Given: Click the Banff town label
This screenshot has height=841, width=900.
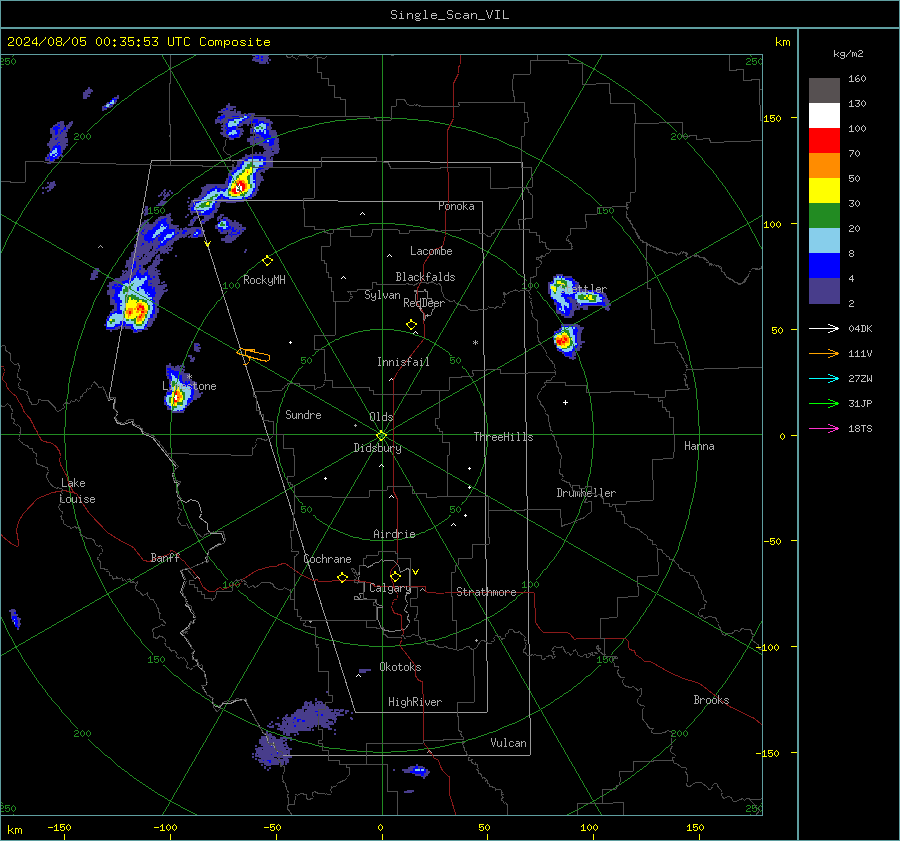Looking at the screenshot, I should [x=165, y=557].
